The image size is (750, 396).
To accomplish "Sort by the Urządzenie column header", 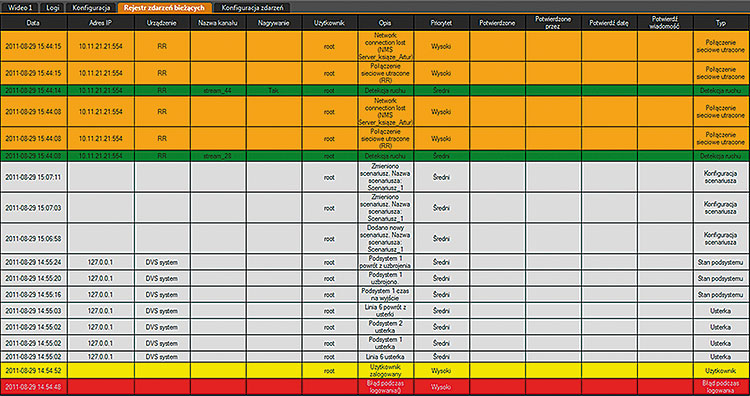I will tap(162, 22).
